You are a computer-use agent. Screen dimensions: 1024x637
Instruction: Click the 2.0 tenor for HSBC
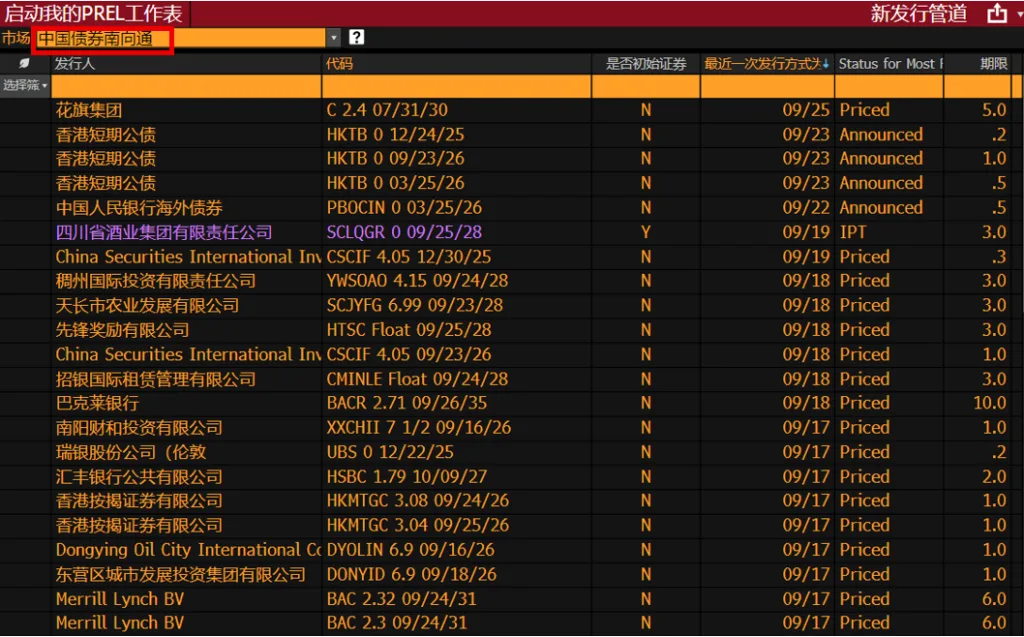[x=994, y=477]
